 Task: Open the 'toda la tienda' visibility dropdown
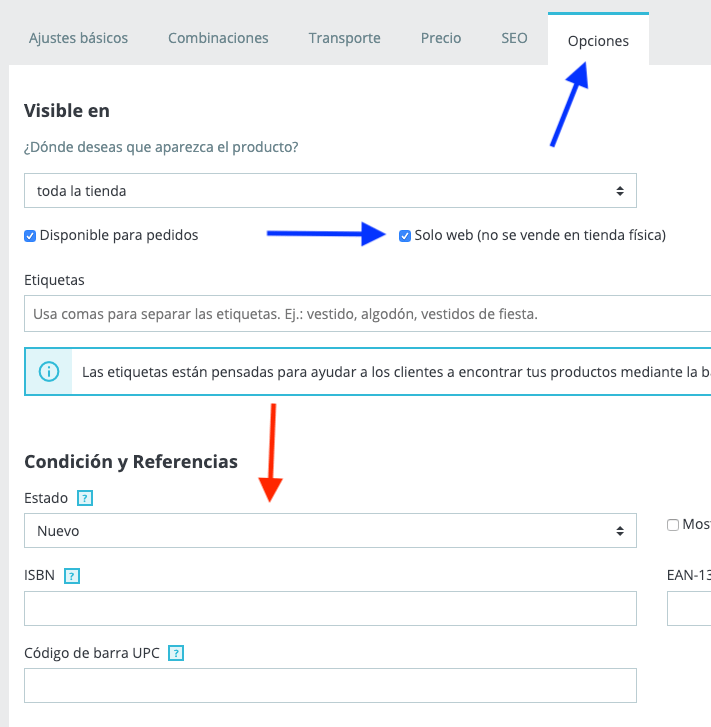[x=330, y=191]
